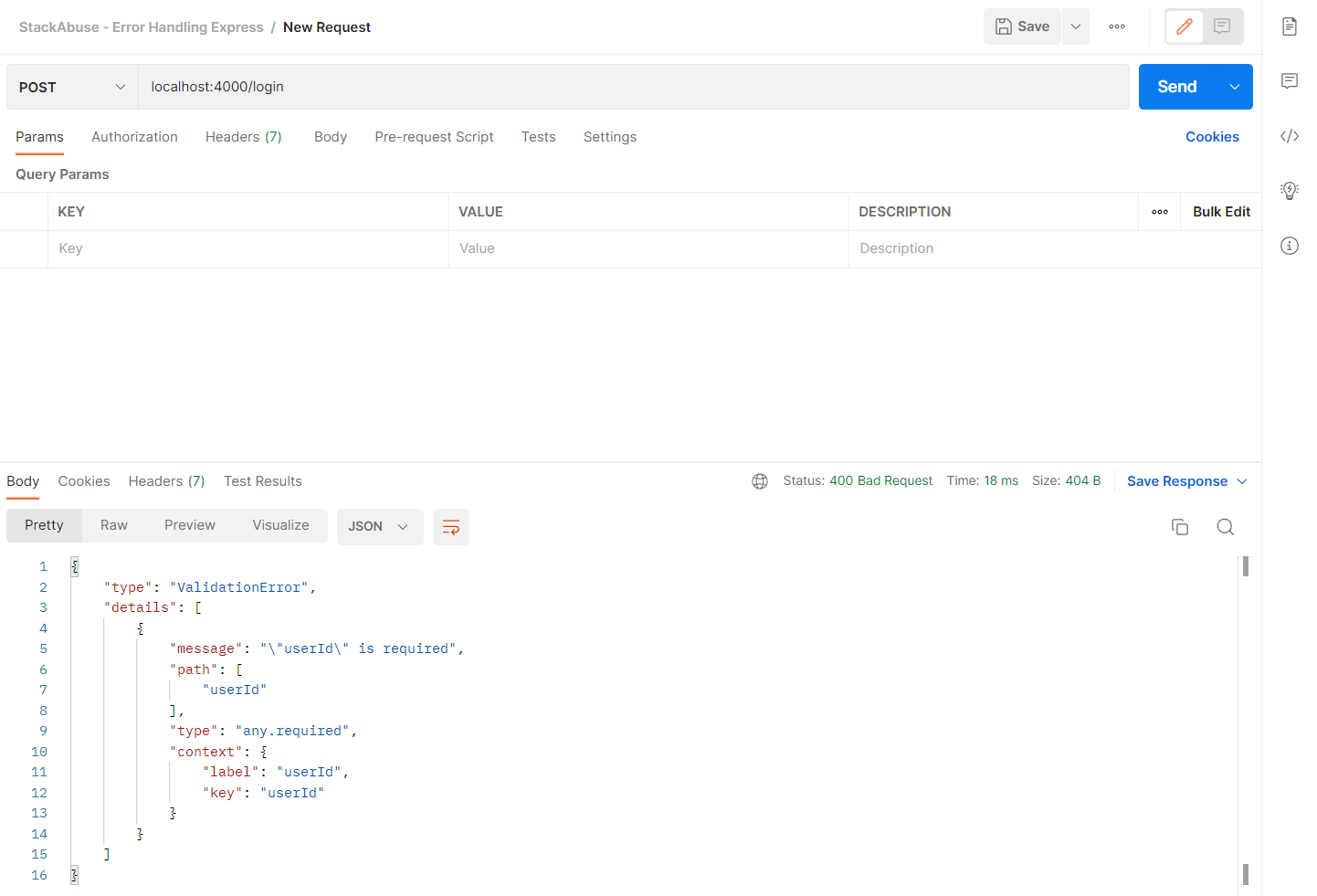This screenshot has width=1317, height=896.
Task: Search the response with magnifier icon
Action: (x=1226, y=527)
